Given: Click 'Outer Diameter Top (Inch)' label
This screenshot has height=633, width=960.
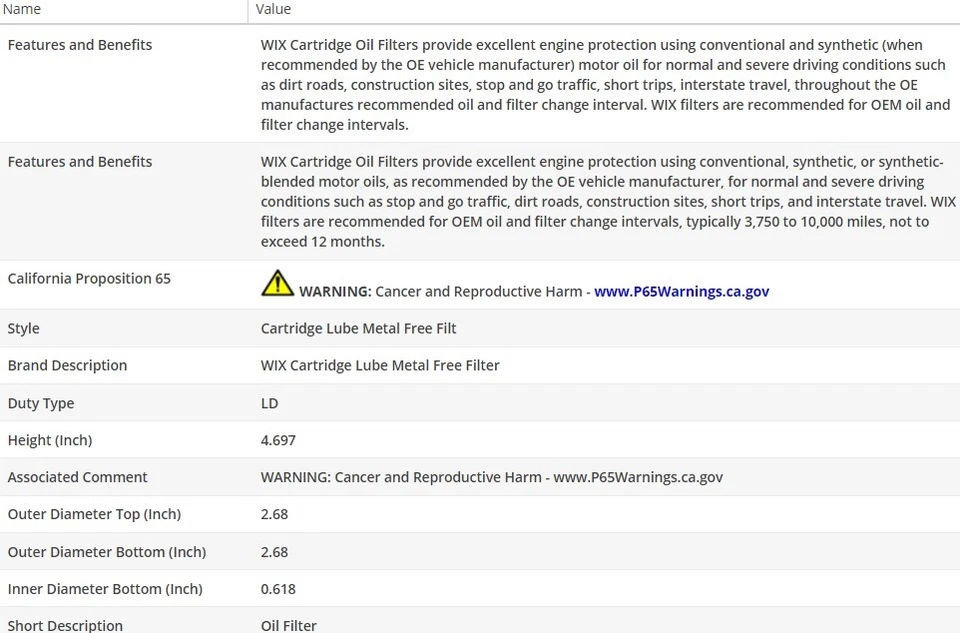Looking at the screenshot, I should tap(94, 514).
